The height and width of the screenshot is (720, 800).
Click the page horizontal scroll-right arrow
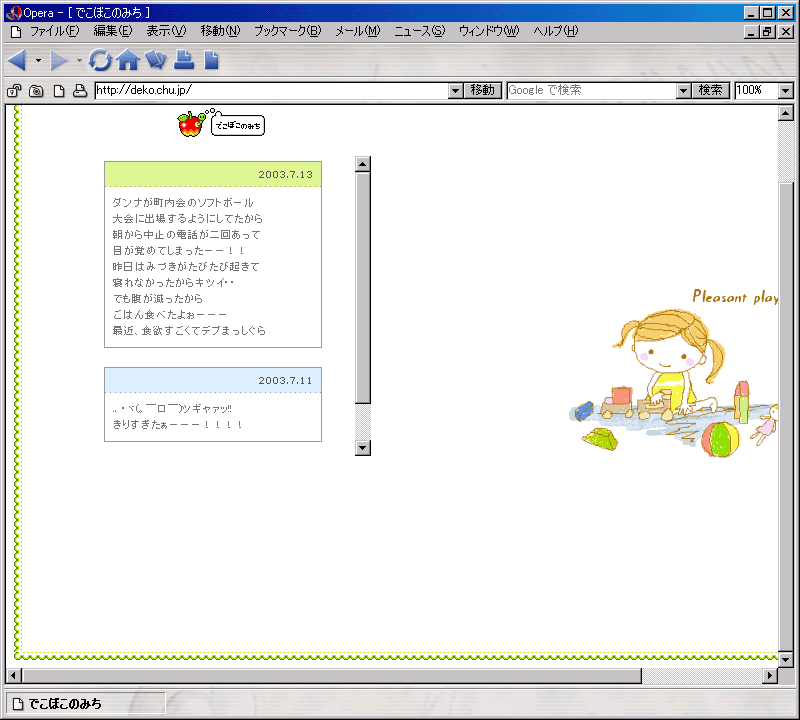770,676
